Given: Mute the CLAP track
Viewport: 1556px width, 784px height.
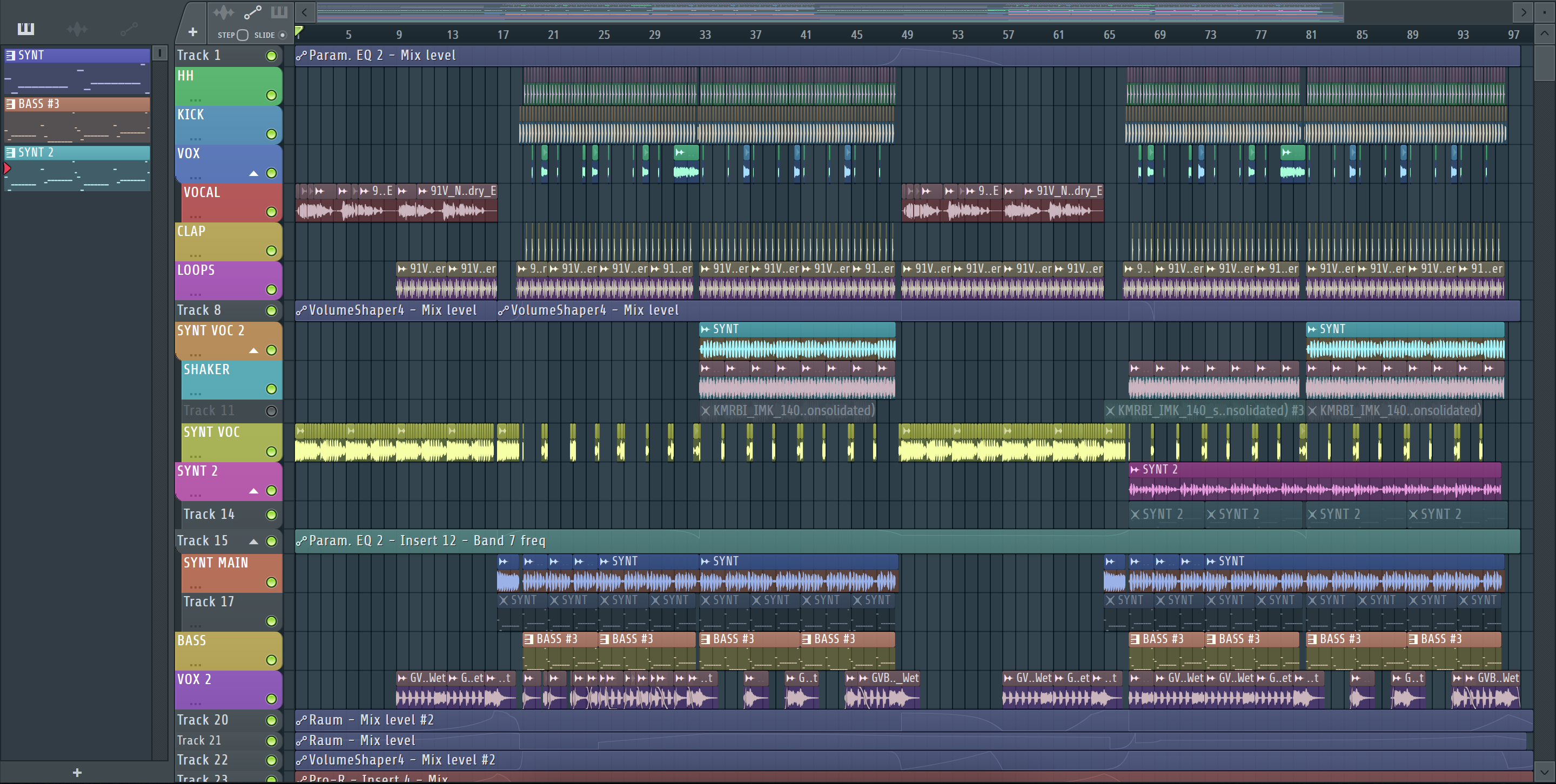Looking at the screenshot, I should (271, 251).
